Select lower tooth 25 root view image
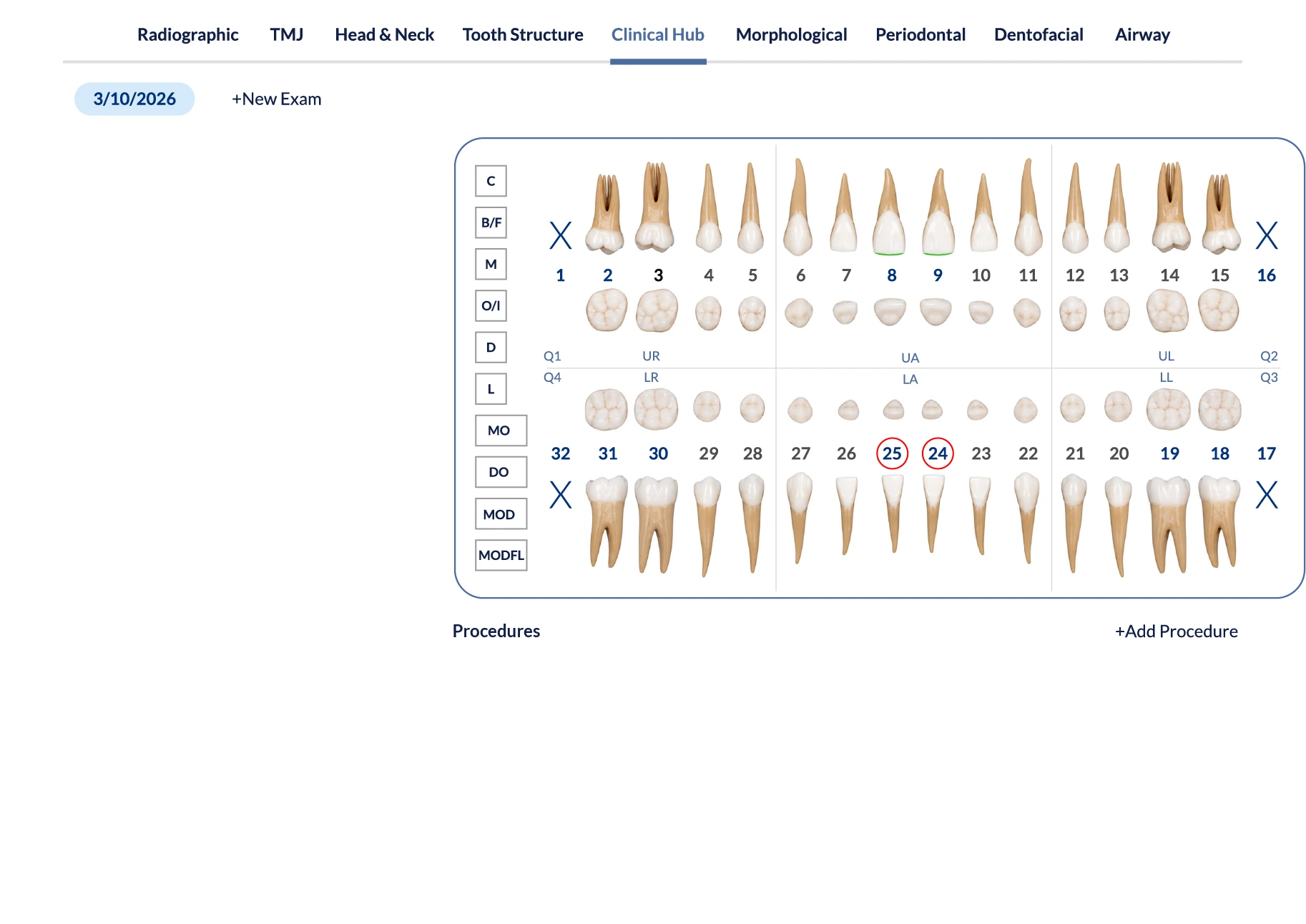Screen dimensions: 1306x924 [x=893, y=513]
